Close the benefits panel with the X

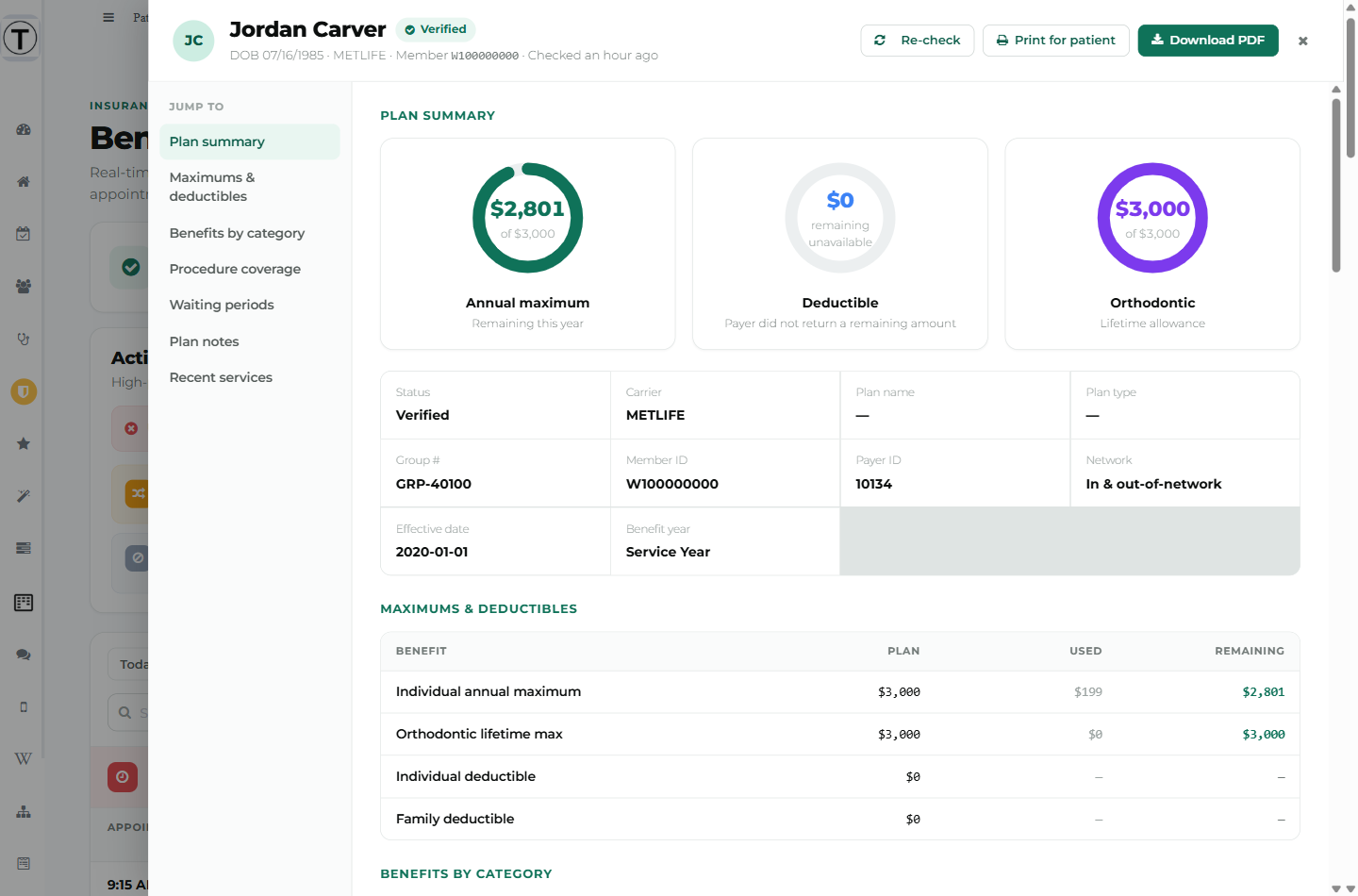(1303, 41)
